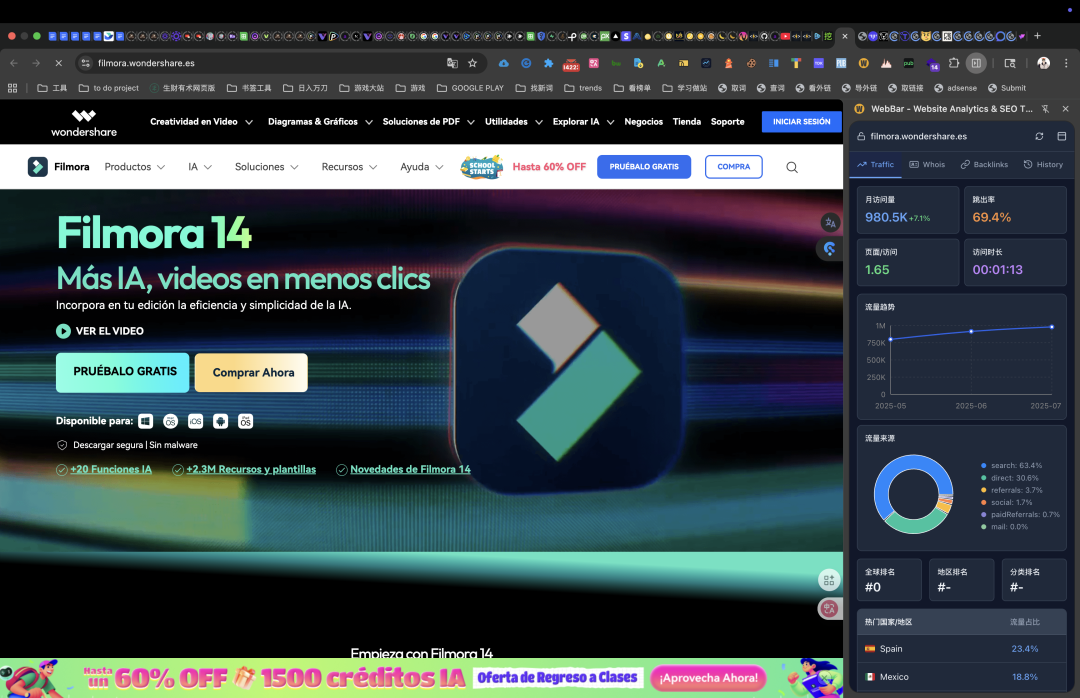The width and height of the screenshot is (1080, 698).
Task: Open the Chrome extensions puzzle icon
Action: pos(954,63)
